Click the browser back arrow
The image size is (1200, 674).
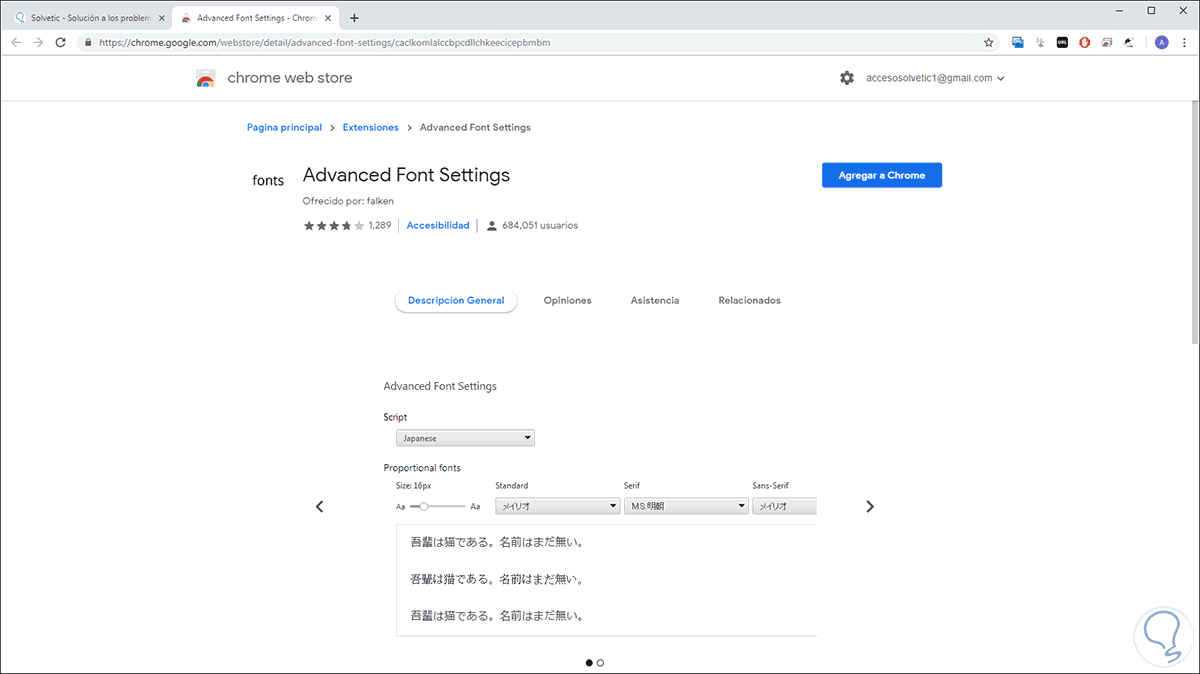[16, 43]
